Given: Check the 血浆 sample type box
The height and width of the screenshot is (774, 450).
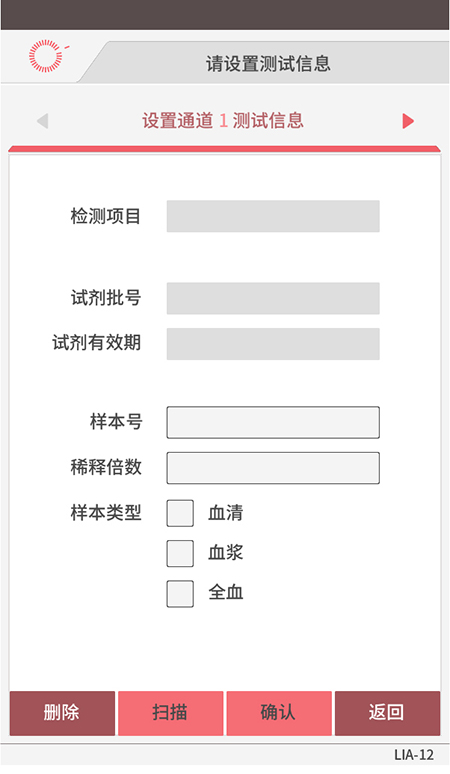Looking at the screenshot, I should [180, 553].
